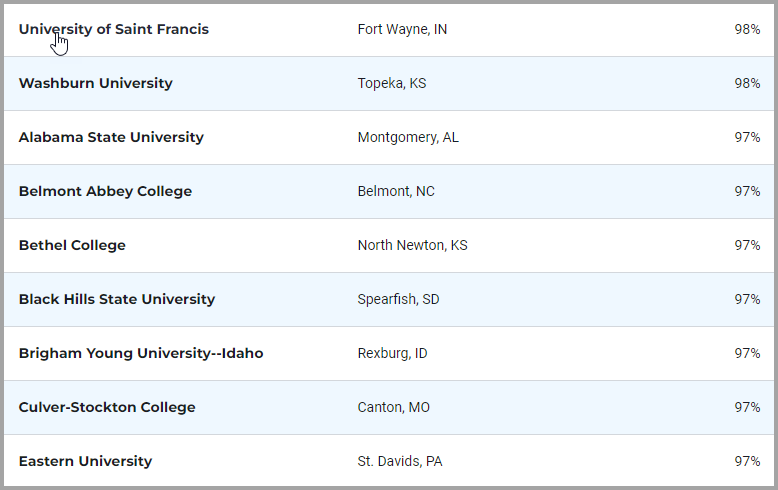This screenshot has width=778, height=490.
Task: Click 97% rate for Eastern University
Action: (x=747, y=462)
